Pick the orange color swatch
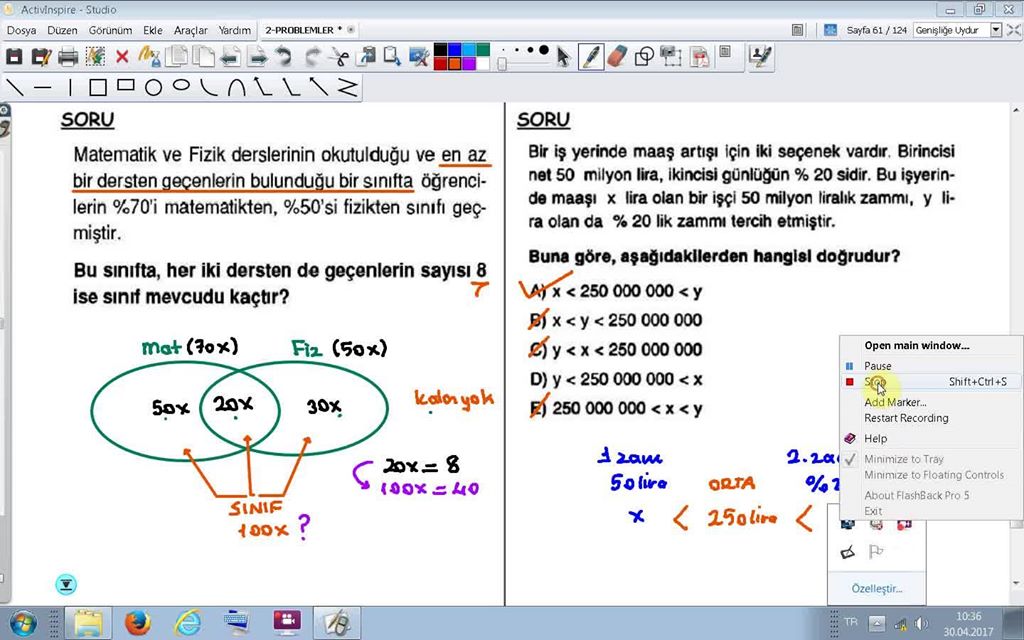The image size is (1024, 640). [x=455, y=64]
